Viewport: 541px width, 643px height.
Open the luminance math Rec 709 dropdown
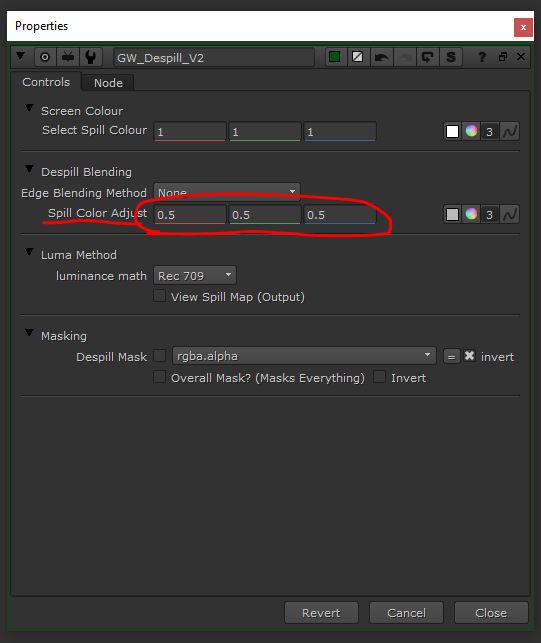(x=195, y=275)
